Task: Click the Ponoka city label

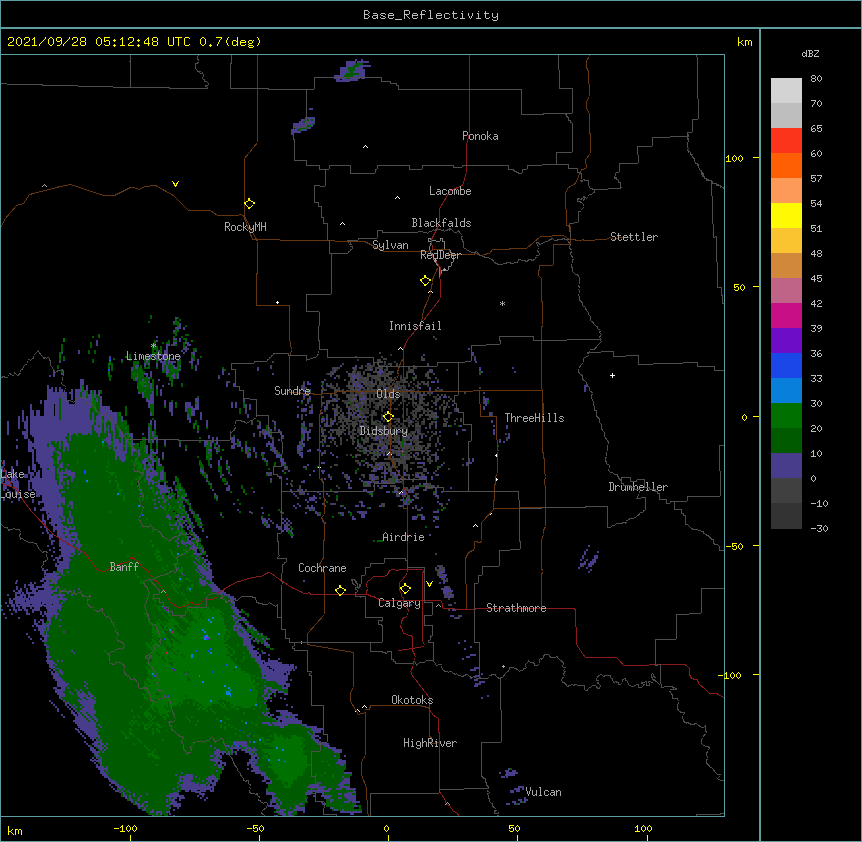Action: point(480,136)
